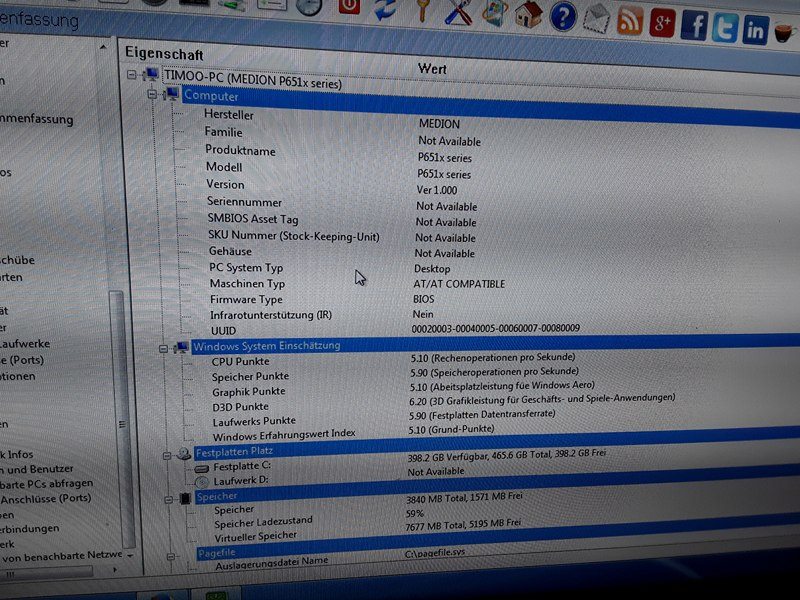
Task: Select the SMBIOS Asset Tag row
Action: (253, 219)
